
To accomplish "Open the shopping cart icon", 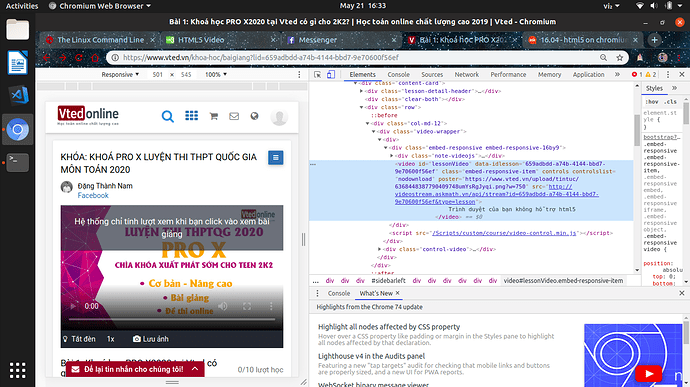I will (x=214, y=116).
